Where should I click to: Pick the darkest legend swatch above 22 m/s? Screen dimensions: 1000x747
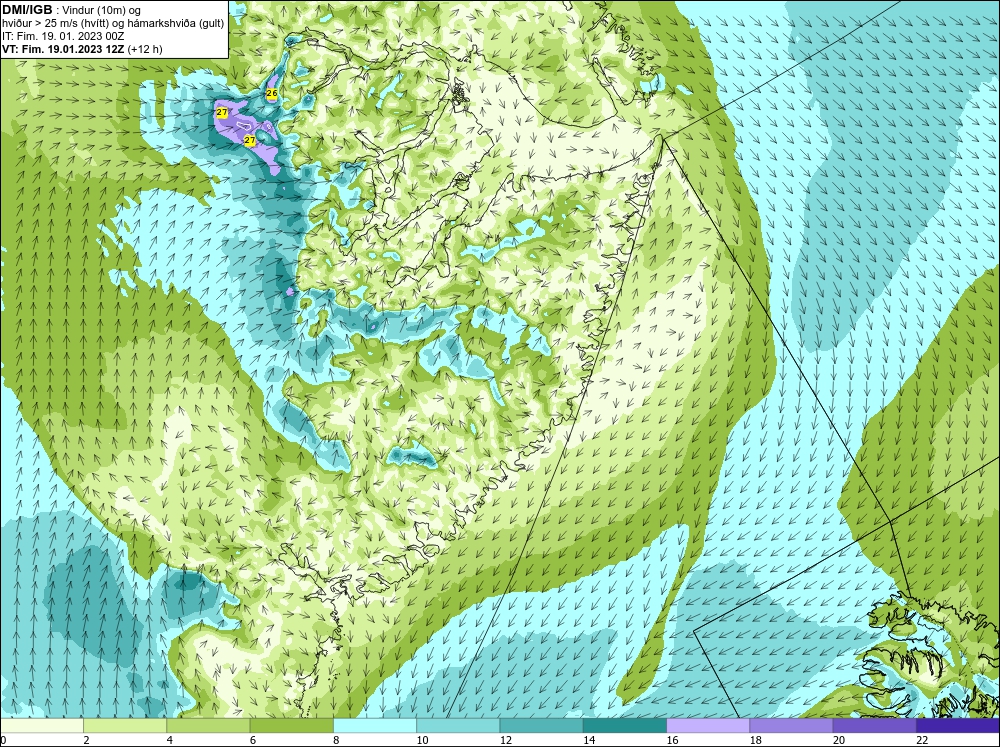coord(957,726)
